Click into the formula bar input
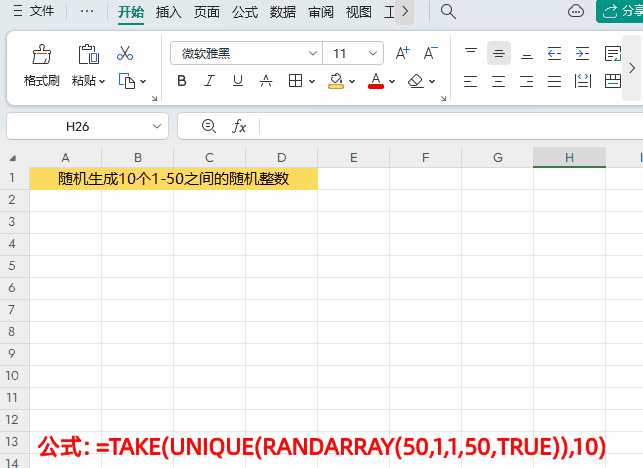 tap(451, 126)
